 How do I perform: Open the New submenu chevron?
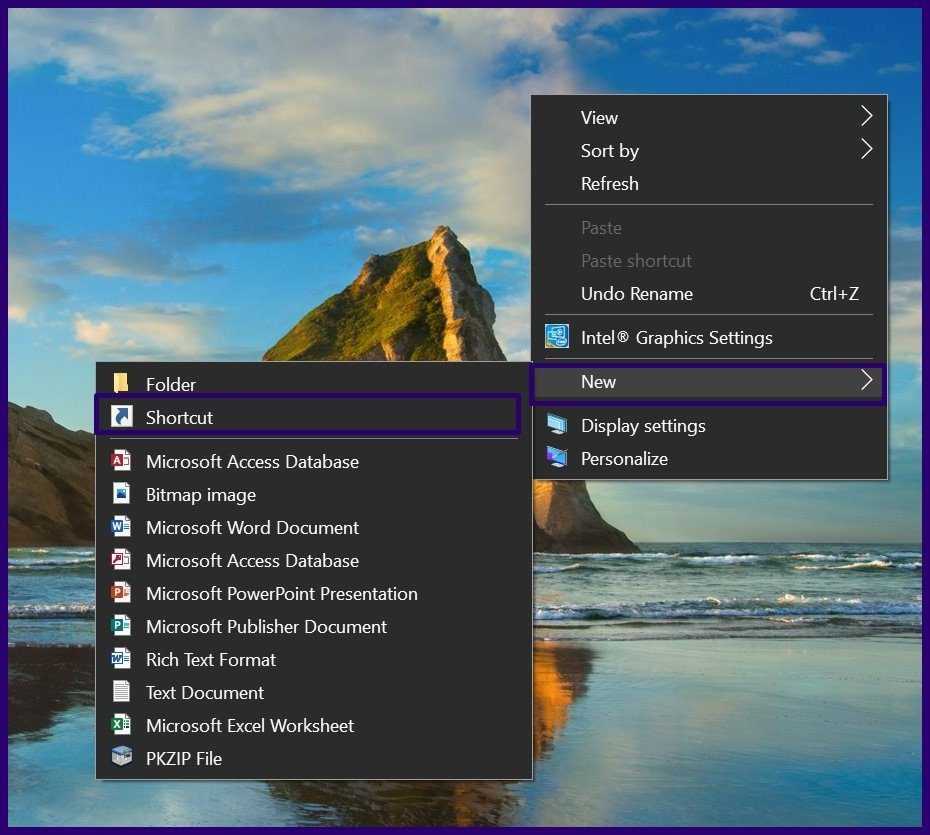click(866, 381)
